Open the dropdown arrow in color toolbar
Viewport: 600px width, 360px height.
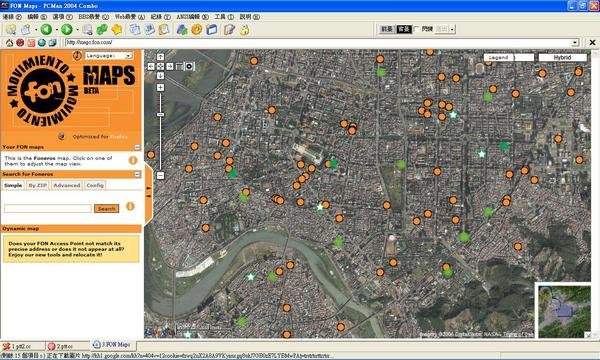click(452, 29)
